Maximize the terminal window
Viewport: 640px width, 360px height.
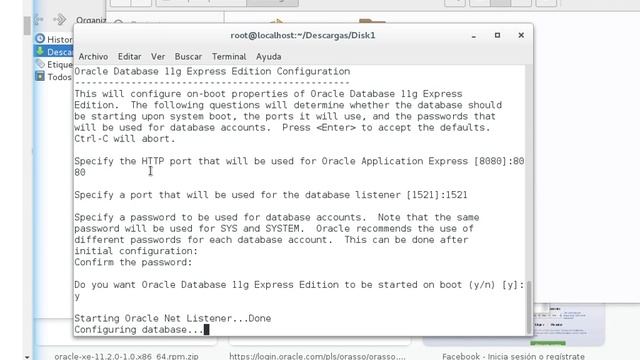click(x=497, y=36)
